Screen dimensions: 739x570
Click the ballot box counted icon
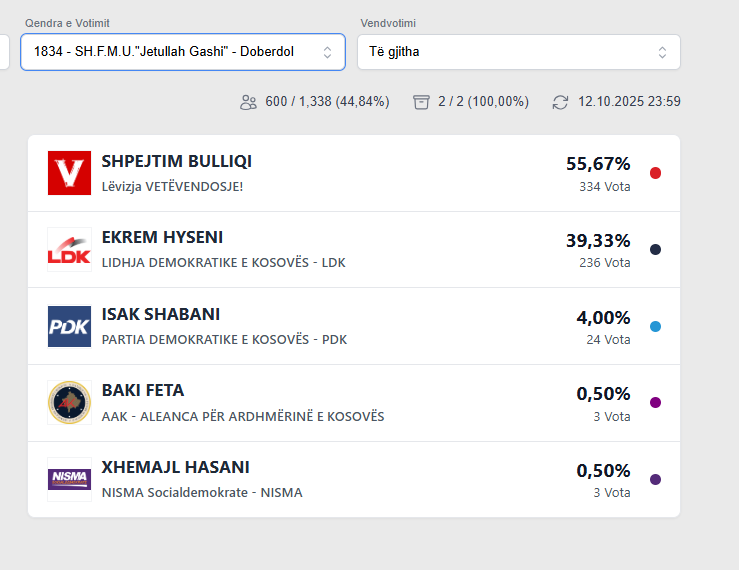click(x=421, y=102)
